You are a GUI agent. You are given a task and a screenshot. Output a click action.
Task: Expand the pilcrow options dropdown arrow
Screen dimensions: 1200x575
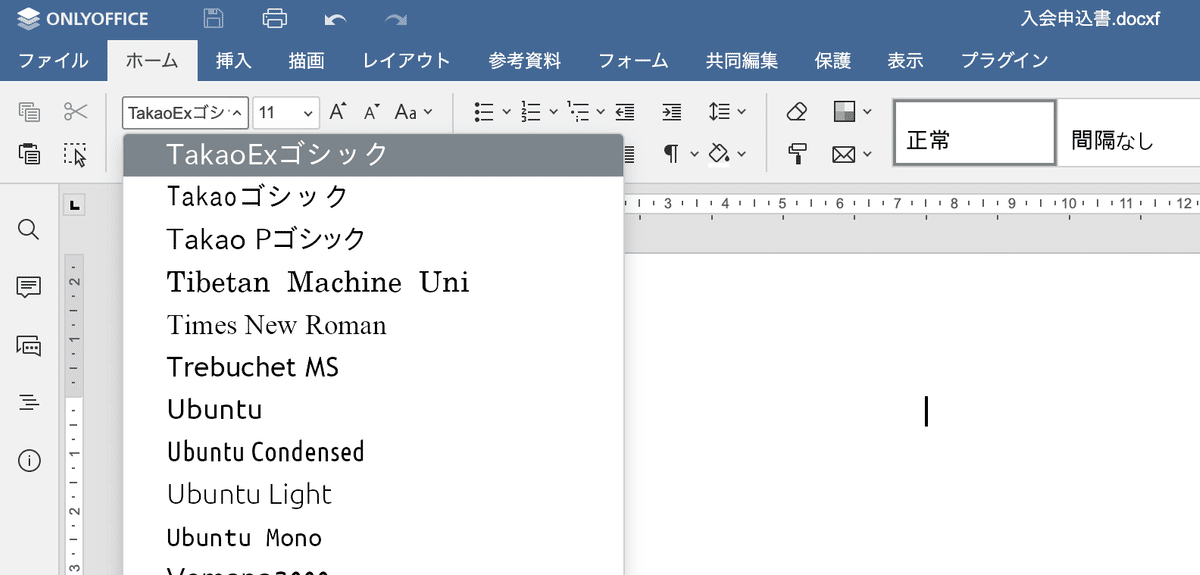(x=693, y=154)
